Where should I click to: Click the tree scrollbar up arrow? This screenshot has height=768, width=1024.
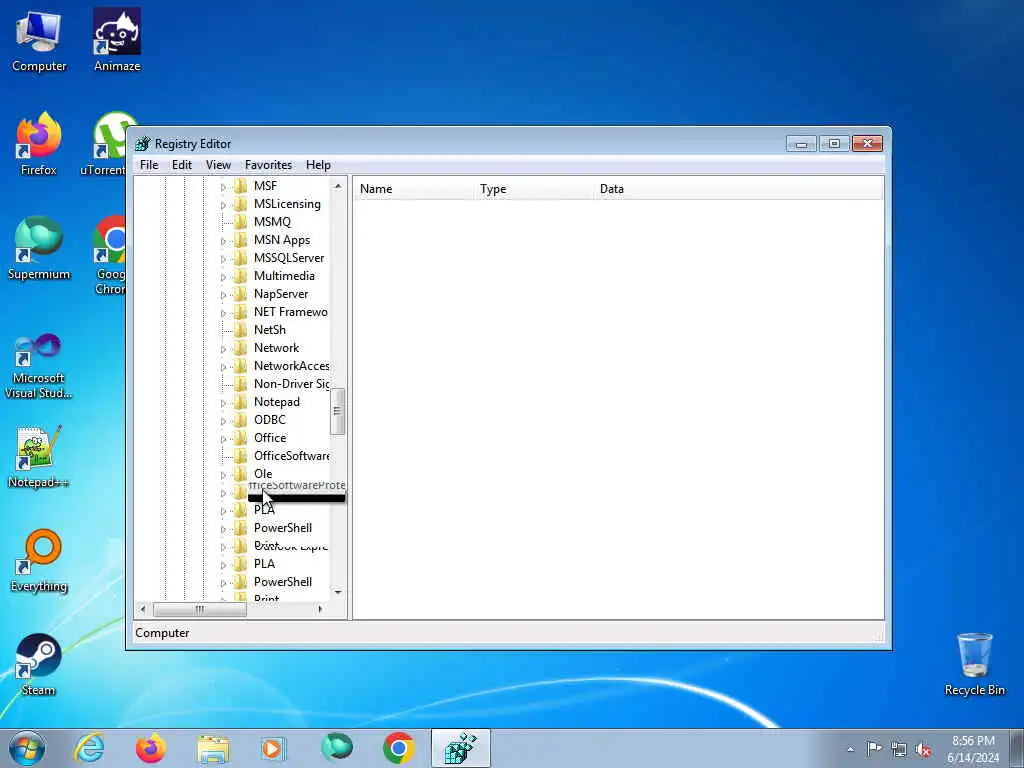[x=338, y=186]
